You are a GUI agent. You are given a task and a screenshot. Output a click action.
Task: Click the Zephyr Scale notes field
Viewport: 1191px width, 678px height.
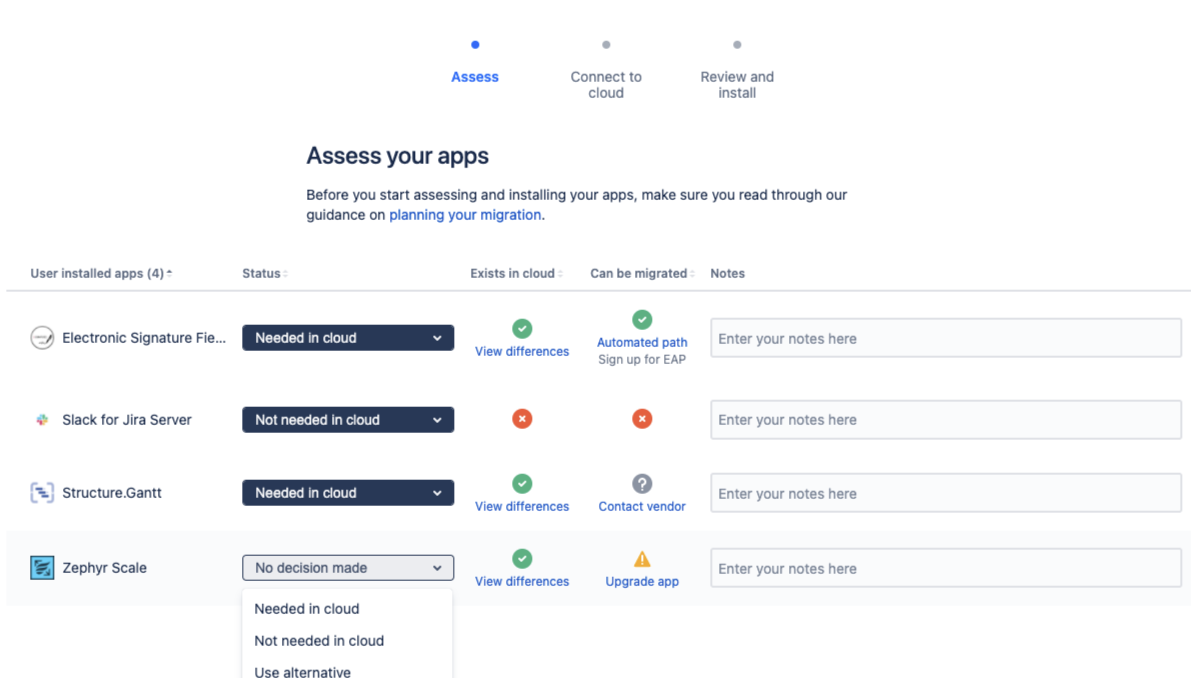pos(945,569)
